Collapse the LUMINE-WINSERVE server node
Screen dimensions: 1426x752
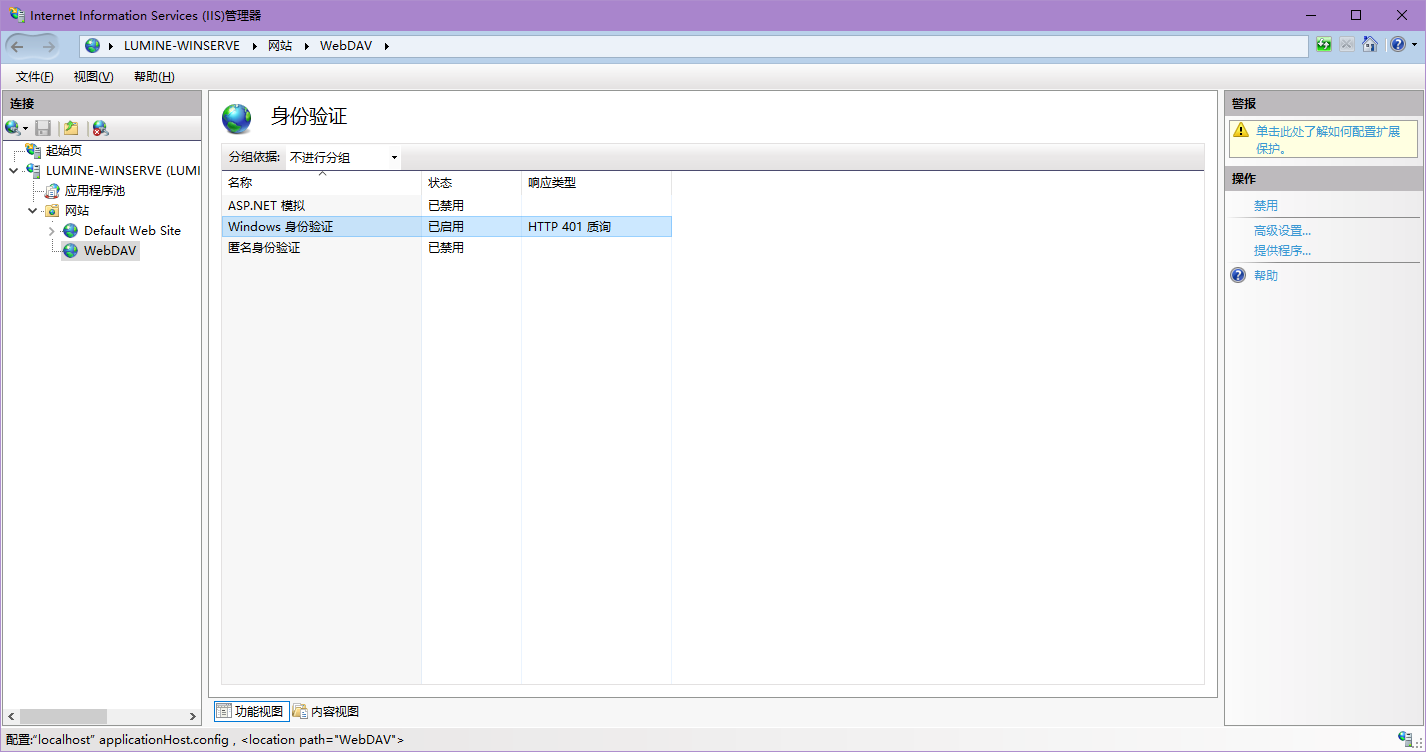[x=13, y=171]
